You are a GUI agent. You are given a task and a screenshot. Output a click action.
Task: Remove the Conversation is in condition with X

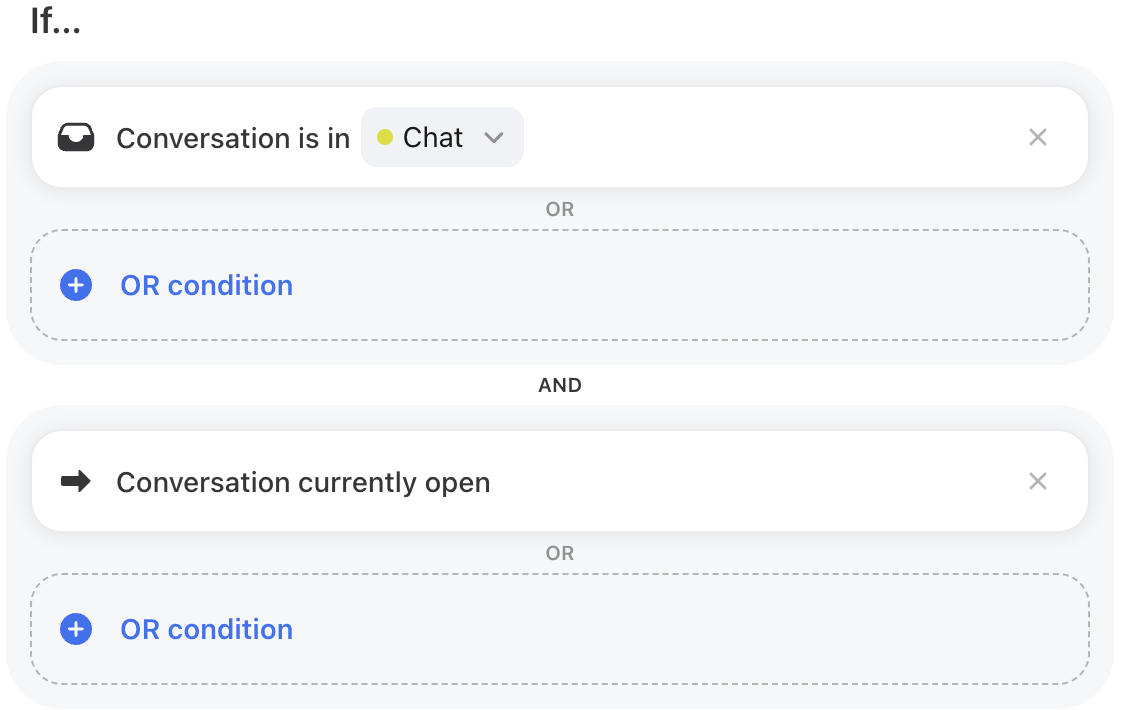[1038, 137]
